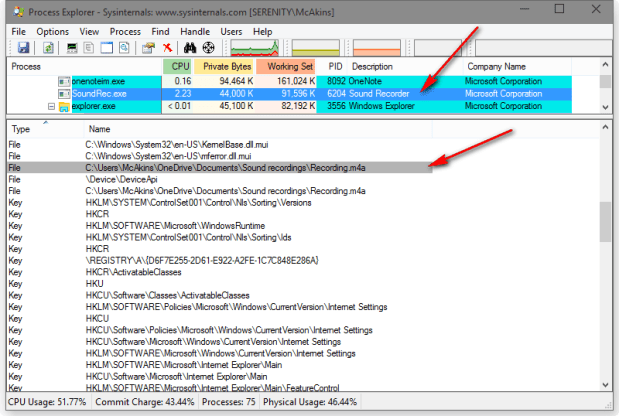Click the red X Kill Process icon

pyautogui.click(x=167, y=47)
